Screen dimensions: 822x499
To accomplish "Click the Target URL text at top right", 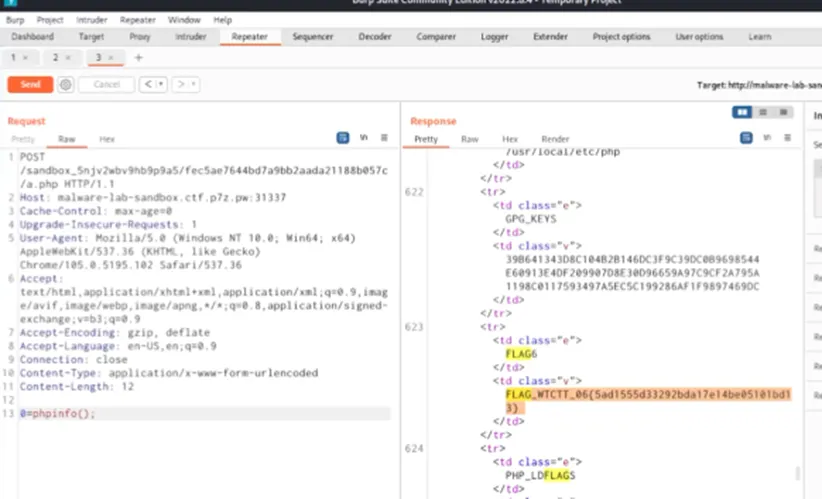I will click(x=759, y=85).
